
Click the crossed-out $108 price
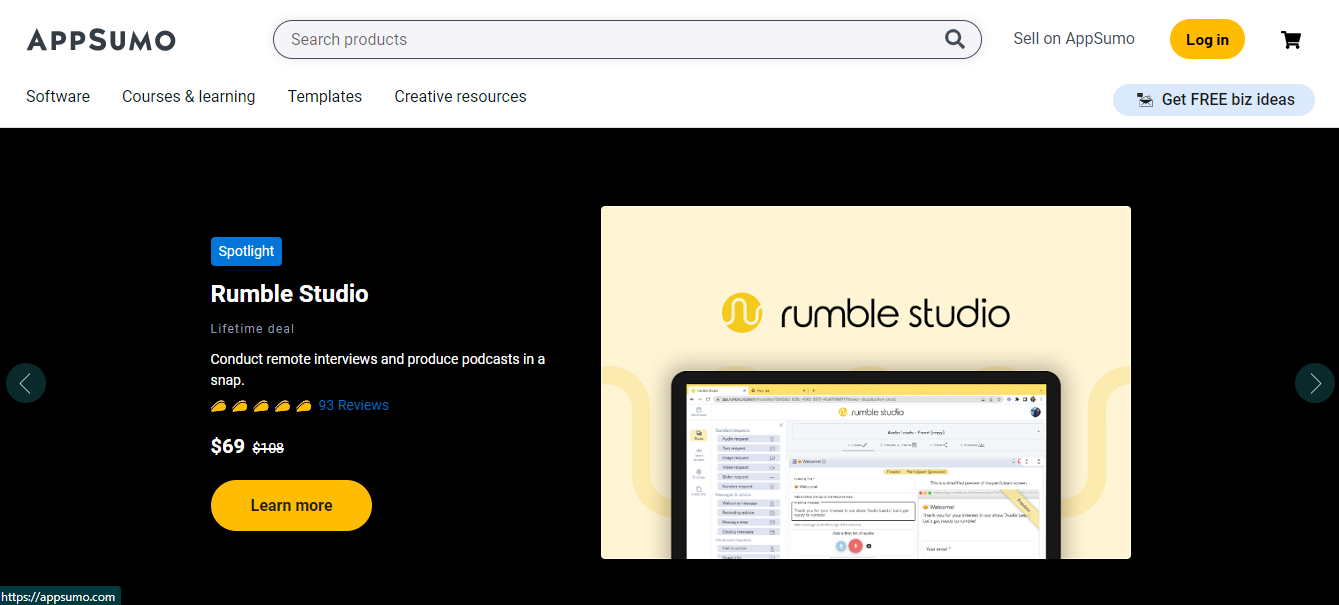268,448
